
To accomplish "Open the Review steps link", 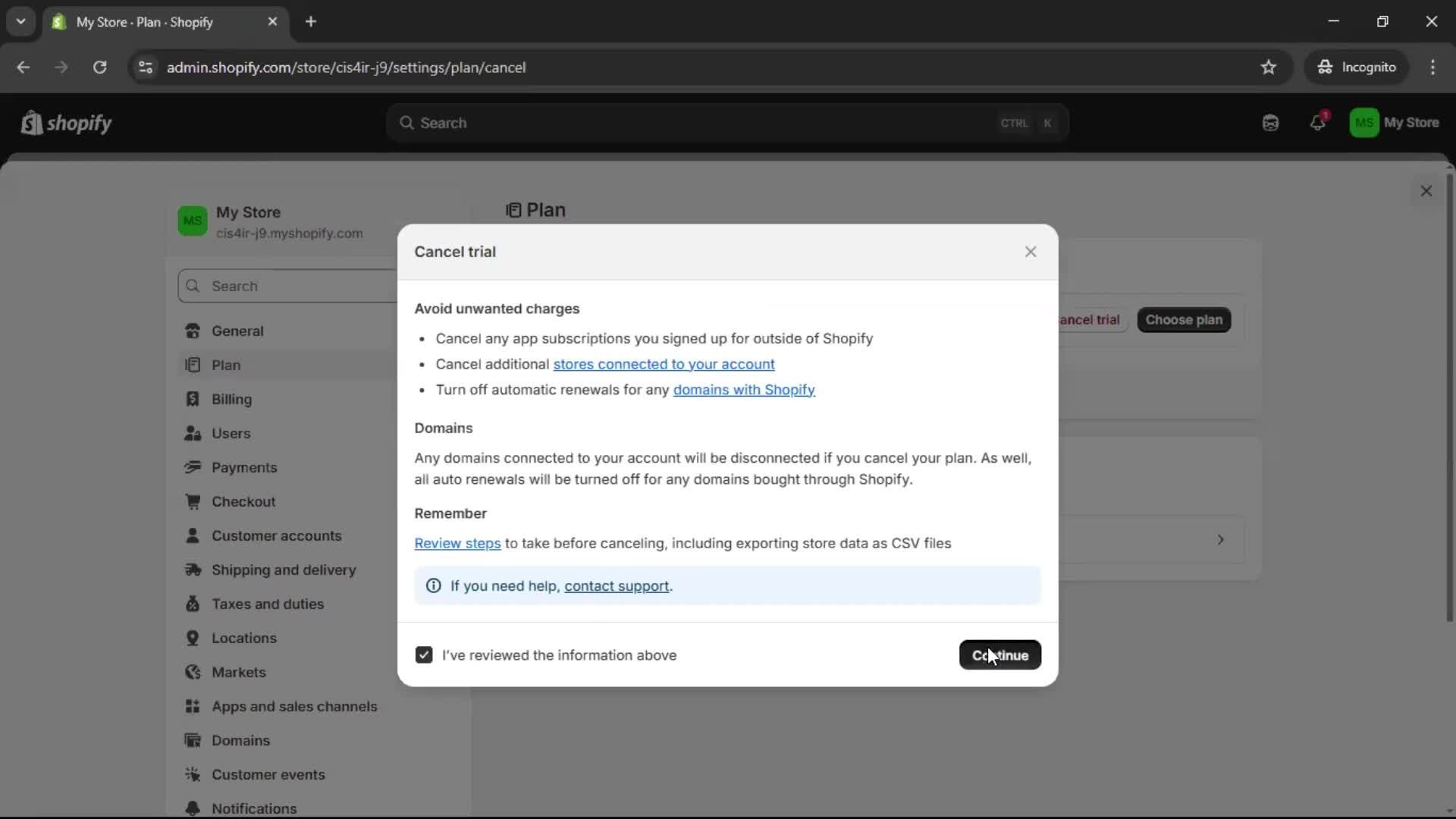I will [457, 543].
